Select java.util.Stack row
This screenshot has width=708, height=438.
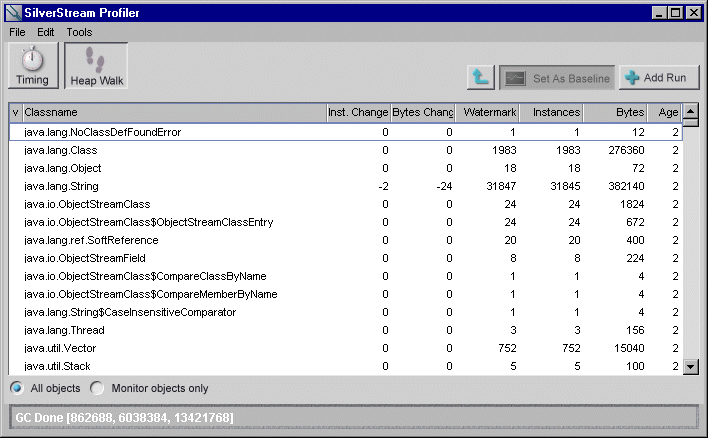pyautogui.click(x=346, y=366)
